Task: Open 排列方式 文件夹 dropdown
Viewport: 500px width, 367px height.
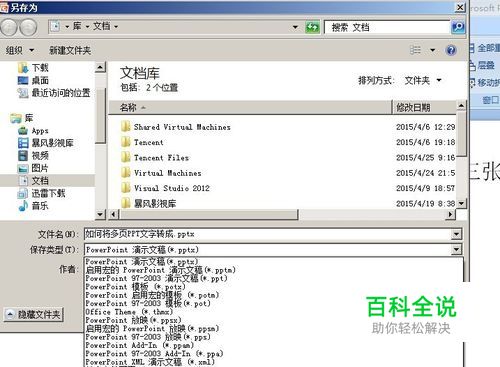Action: click(423, 80)
